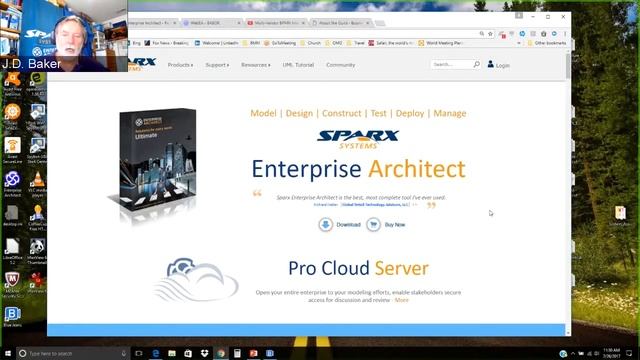Click the search magnifier icon on the Sparx site

coord(476,64)
